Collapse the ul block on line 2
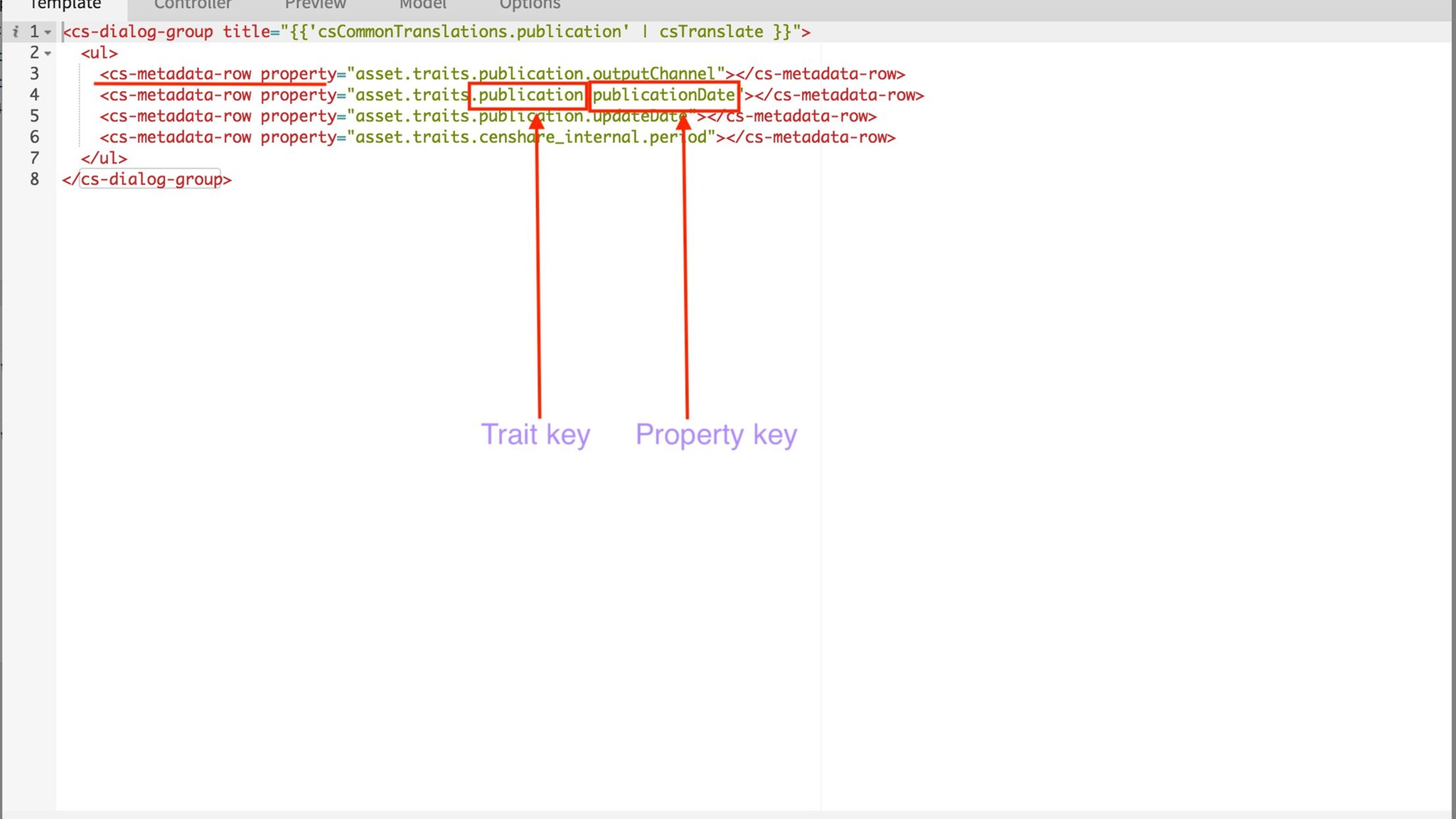This screenshot has width=1456, height=819. coord(48,53)
